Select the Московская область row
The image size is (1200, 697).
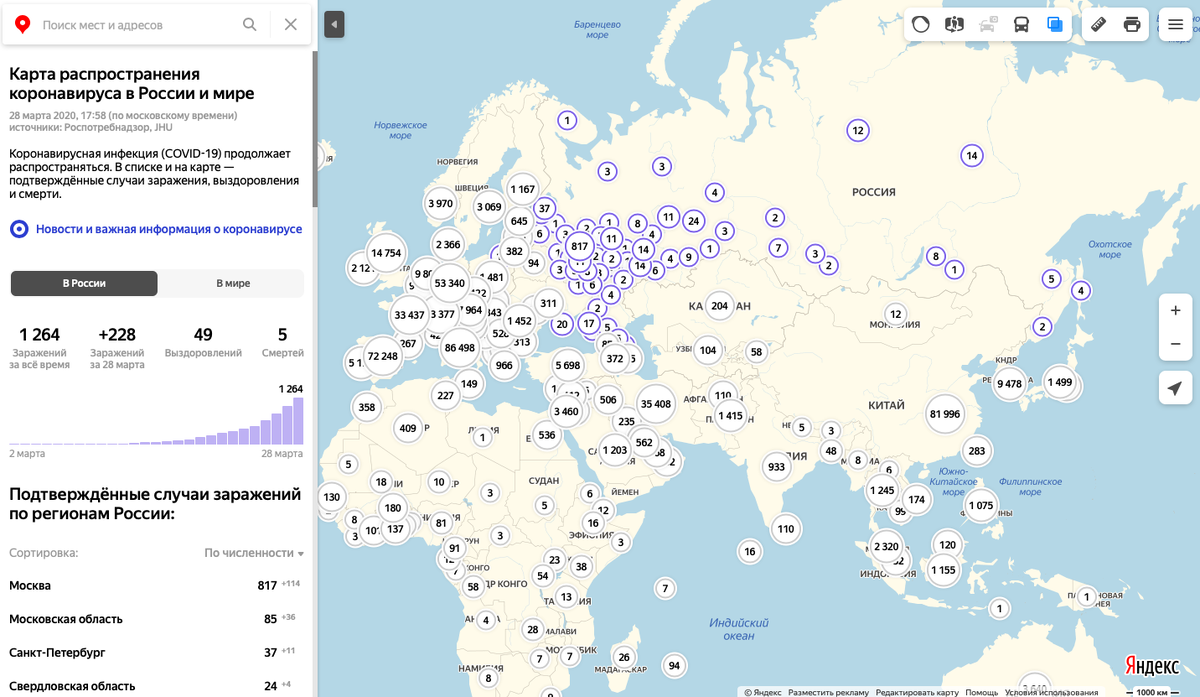[x=157, y=619]
